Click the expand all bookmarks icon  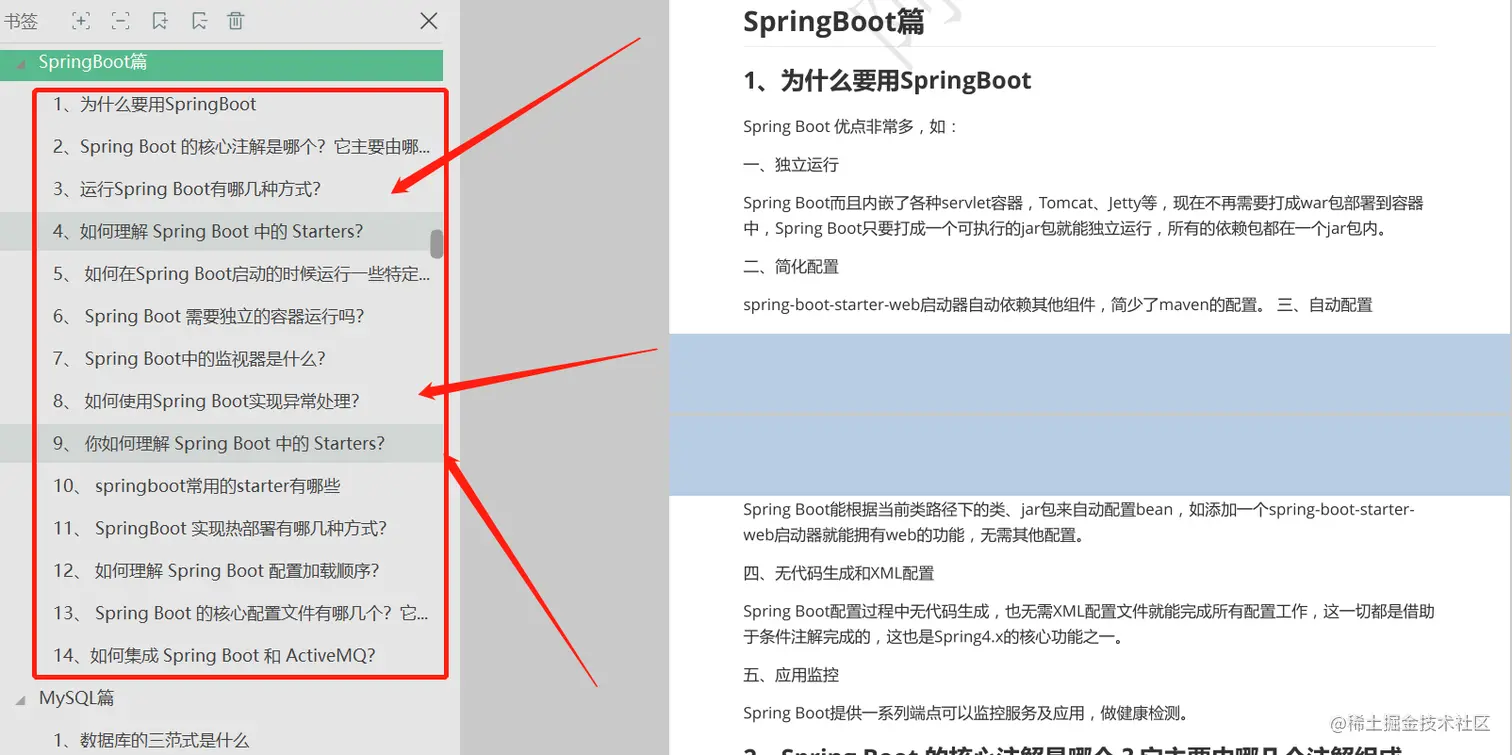click(x=81, y=20)
